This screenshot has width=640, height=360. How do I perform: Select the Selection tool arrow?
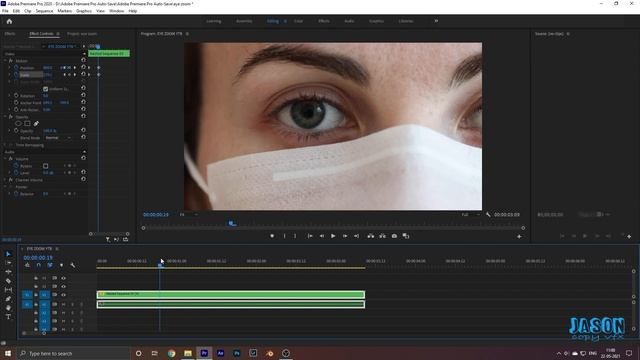point(8,254)
